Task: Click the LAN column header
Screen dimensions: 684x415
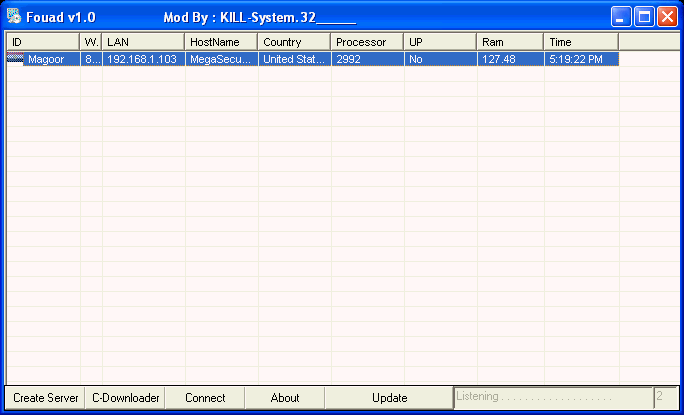Action: [143, 42]
